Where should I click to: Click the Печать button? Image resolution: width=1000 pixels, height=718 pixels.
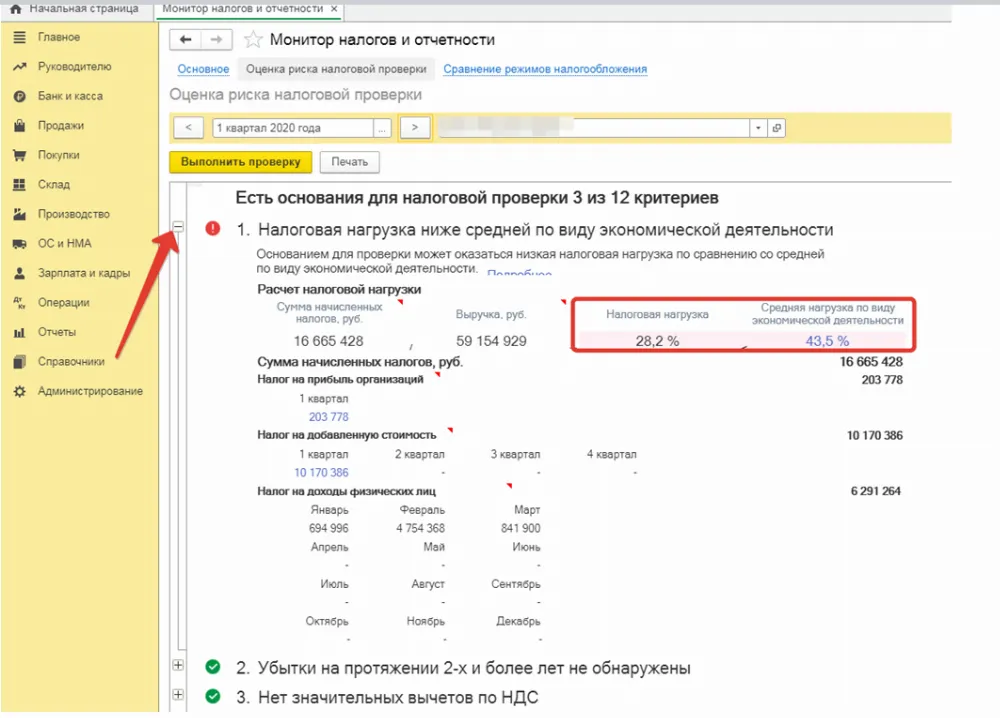349,162
